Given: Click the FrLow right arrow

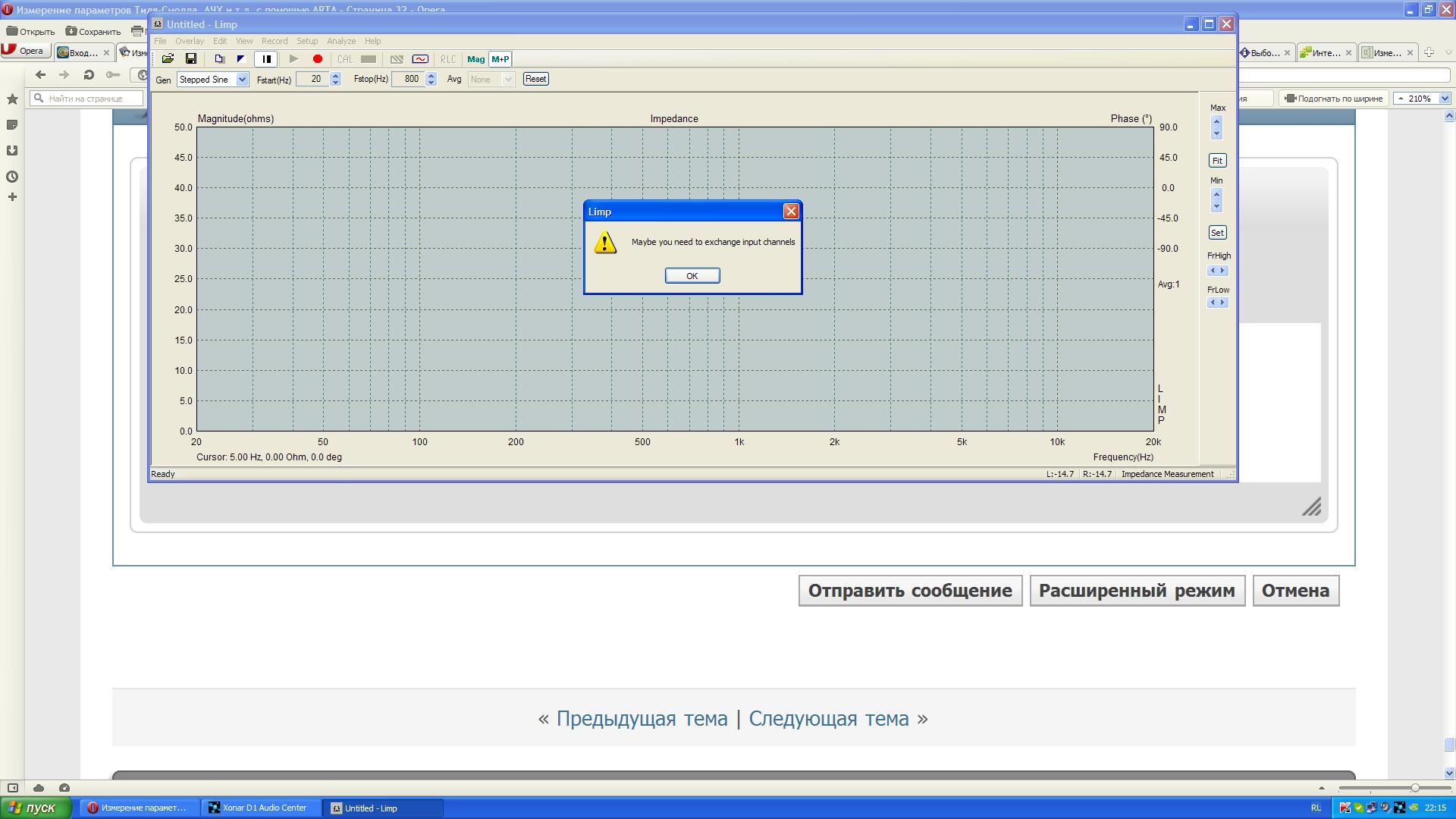Looking at the screenshot, I should (x=1222, y=303).
